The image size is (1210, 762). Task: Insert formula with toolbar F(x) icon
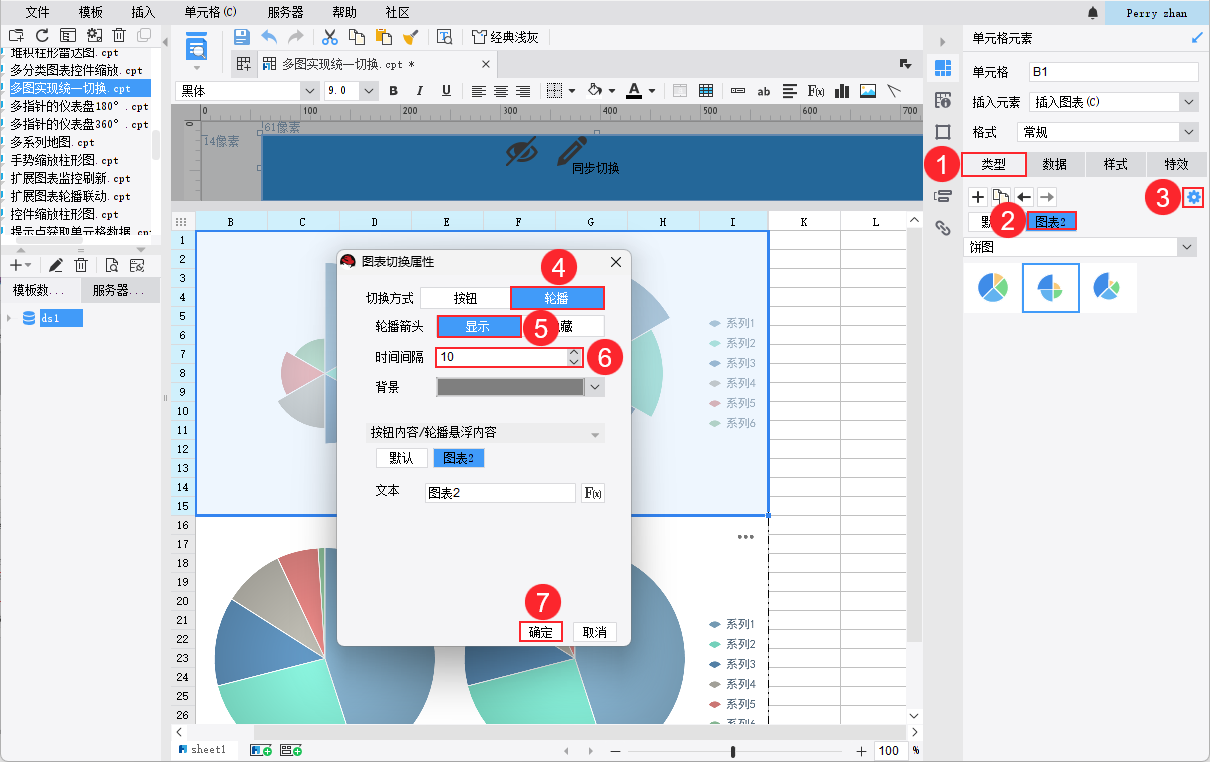coord(816,91)
